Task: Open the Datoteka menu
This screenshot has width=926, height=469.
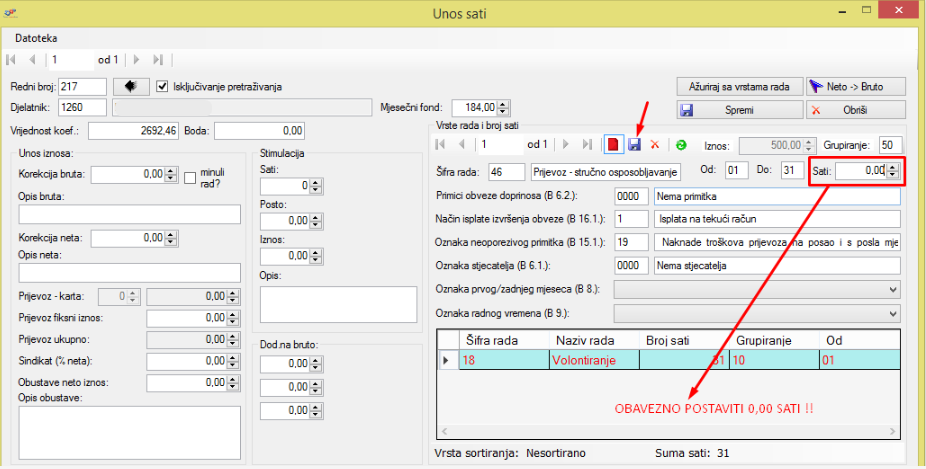Action: point(36,38)
